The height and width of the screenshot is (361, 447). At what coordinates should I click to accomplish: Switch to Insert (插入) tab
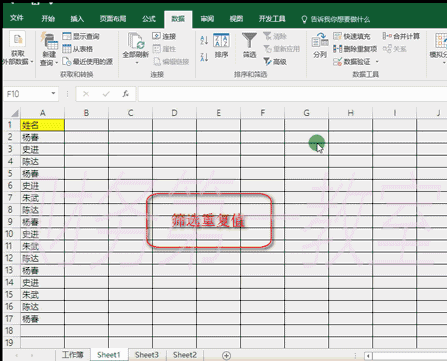(x=77, y=19)
